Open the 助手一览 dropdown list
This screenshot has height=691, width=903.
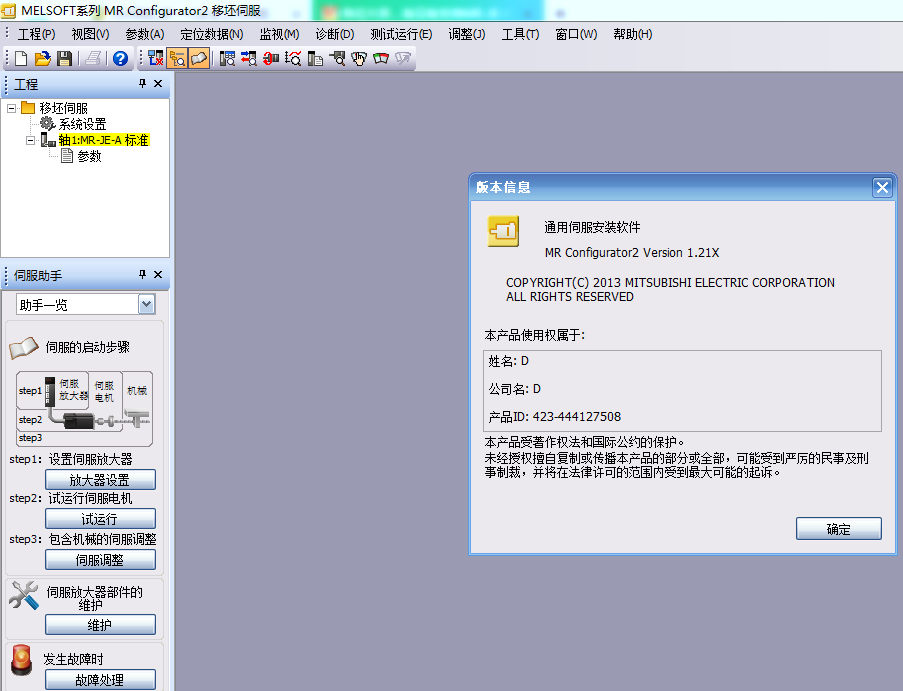point(147,304)
